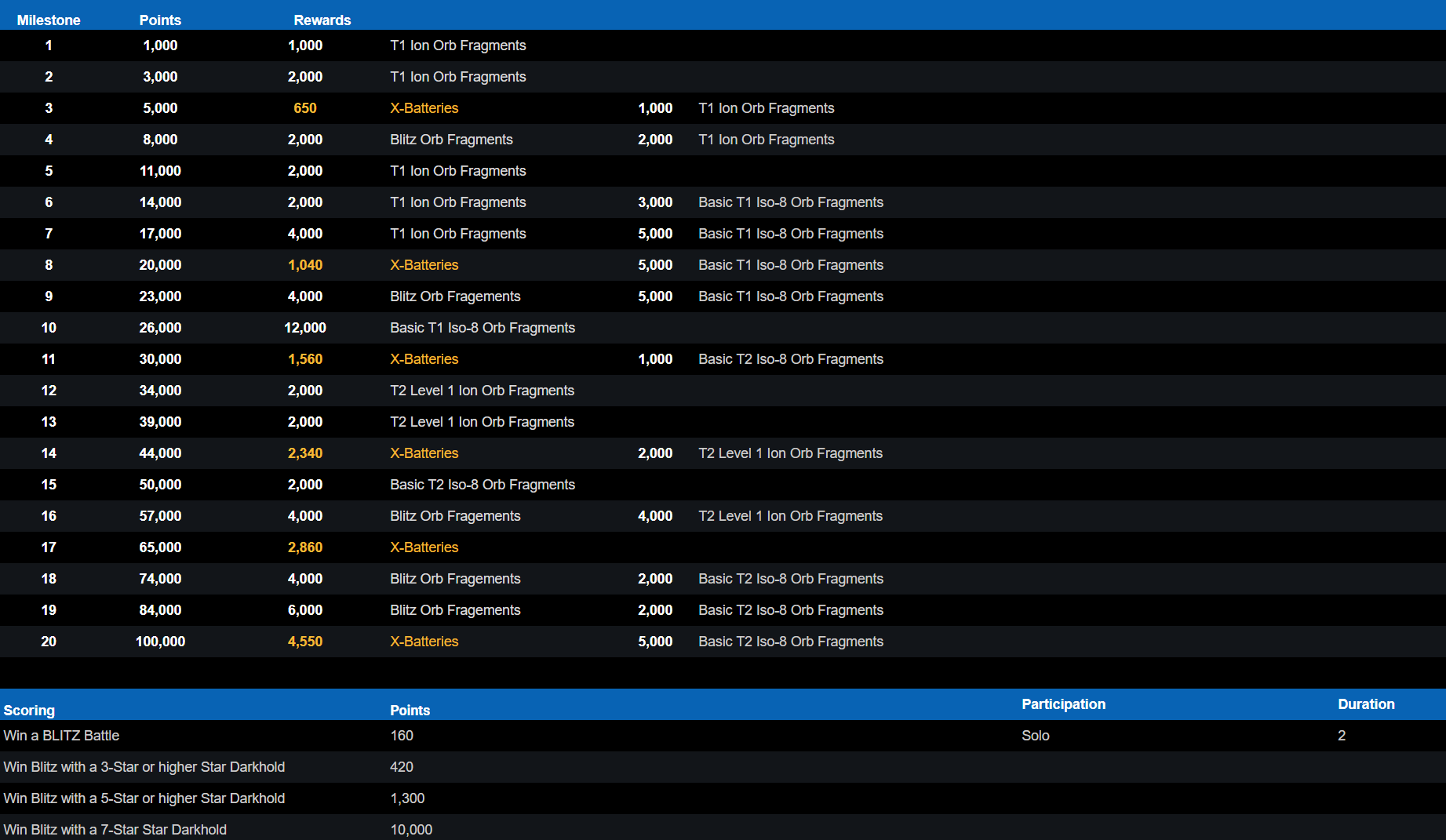1446x840 pixels.
Task: Click the Duration header
Action: [x=1366, y=704]
